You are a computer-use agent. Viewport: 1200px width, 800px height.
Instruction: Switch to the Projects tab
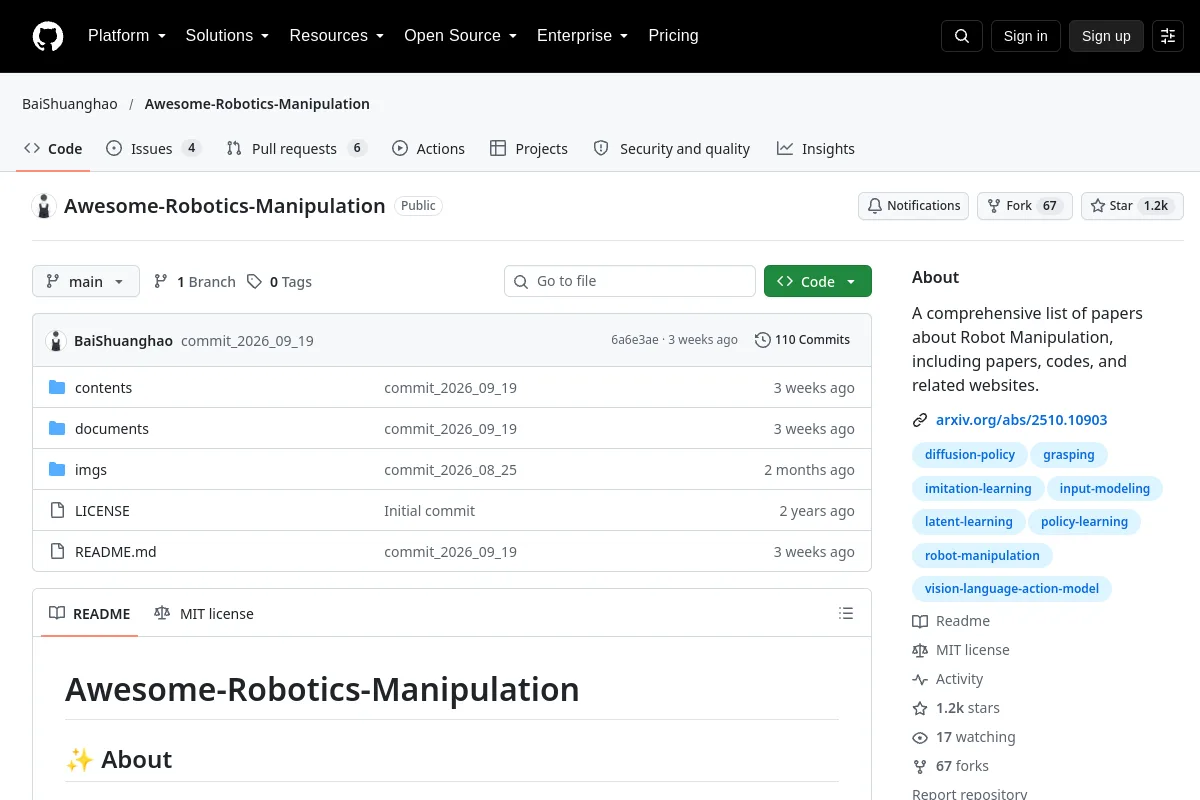[x=529, y=149]
